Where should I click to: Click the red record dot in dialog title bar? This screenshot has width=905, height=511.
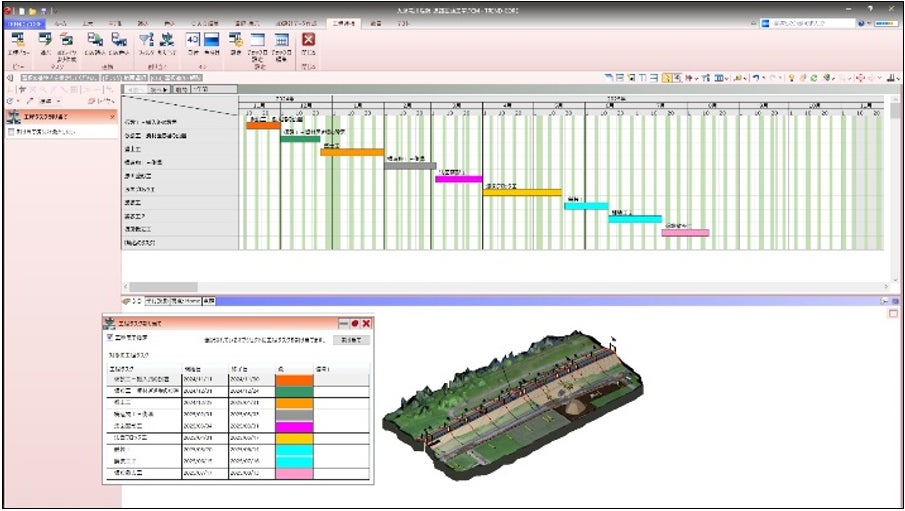354,324
